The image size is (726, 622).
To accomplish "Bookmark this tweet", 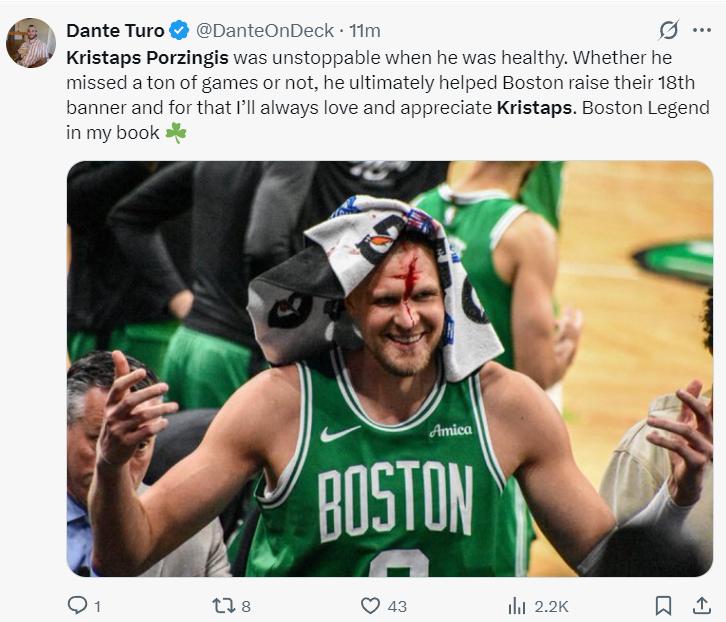I will click(x=663, y=605).
